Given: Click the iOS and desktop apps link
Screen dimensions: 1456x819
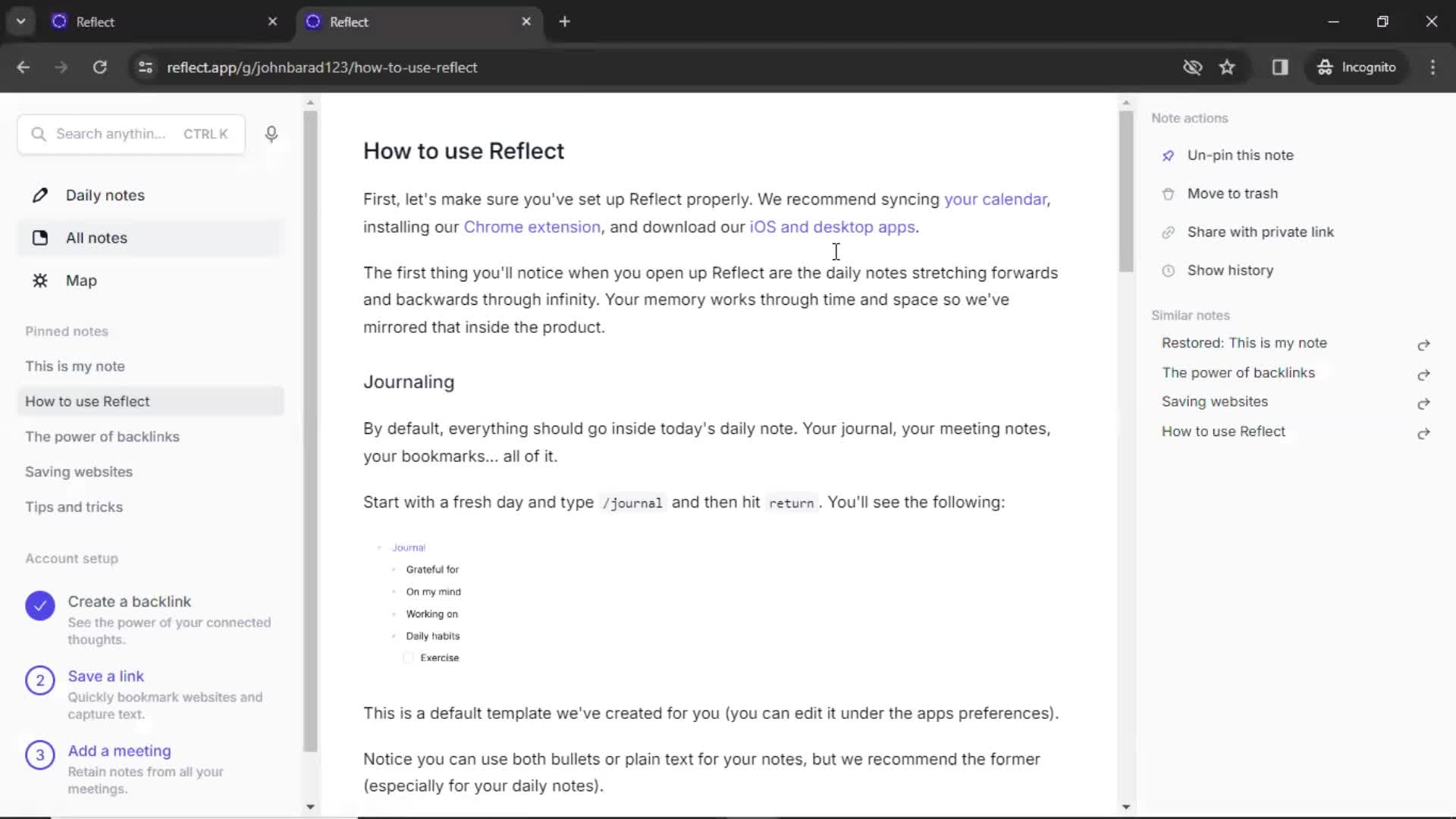Looking at the screenshot, I should point(833,226).
